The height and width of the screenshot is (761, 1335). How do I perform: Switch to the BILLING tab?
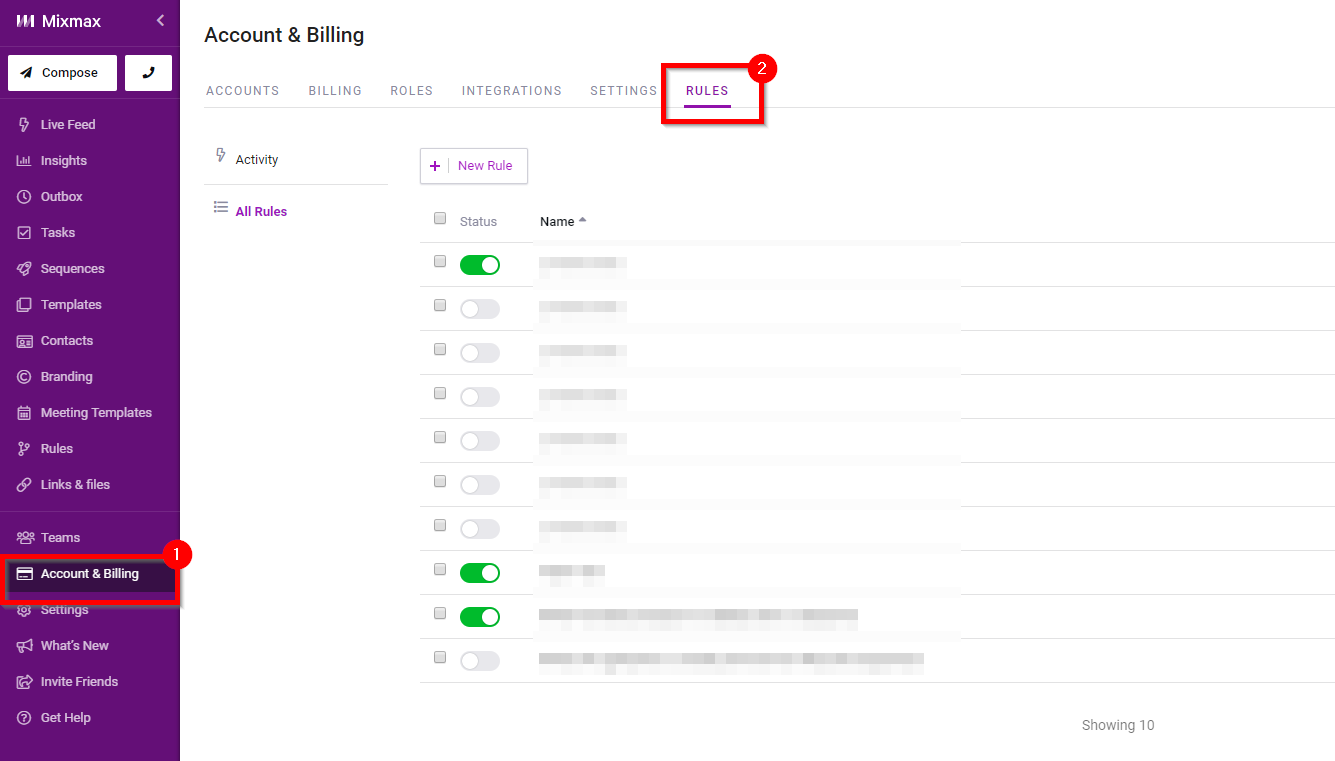[335, 91]
